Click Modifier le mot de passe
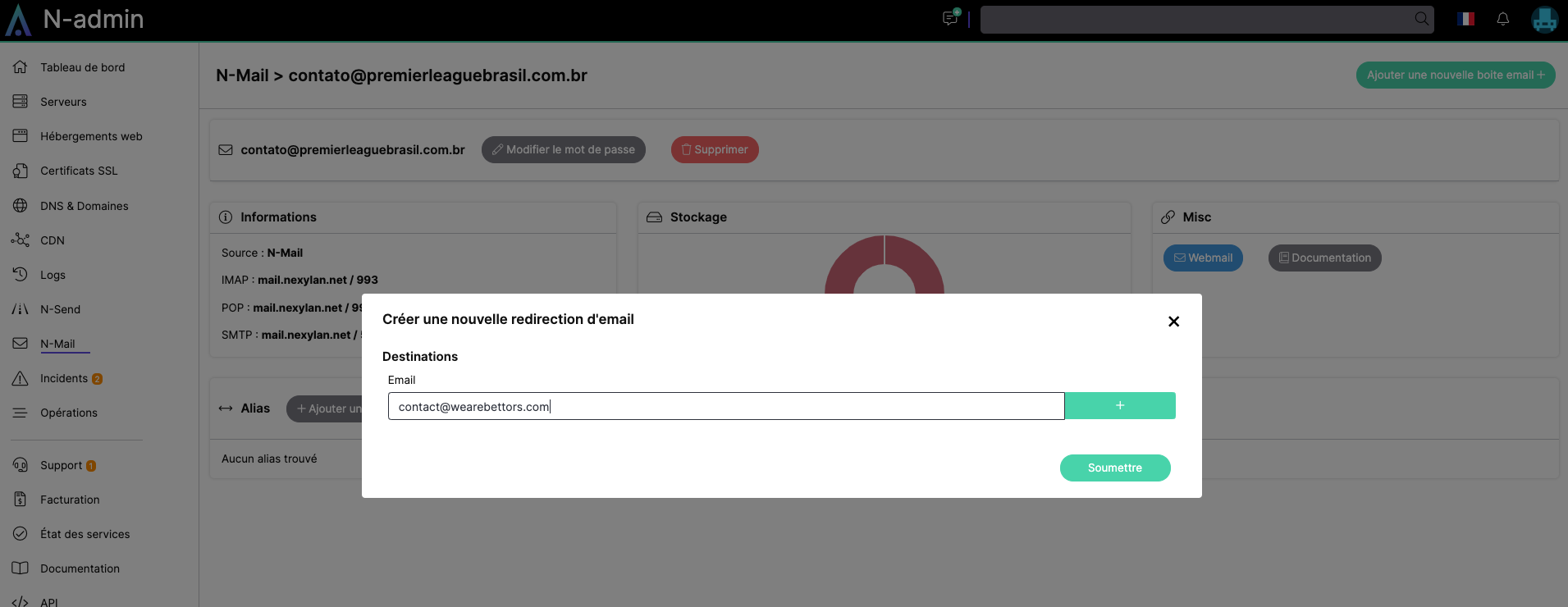Screen dimensions: 1568x607 pos(563,149)
